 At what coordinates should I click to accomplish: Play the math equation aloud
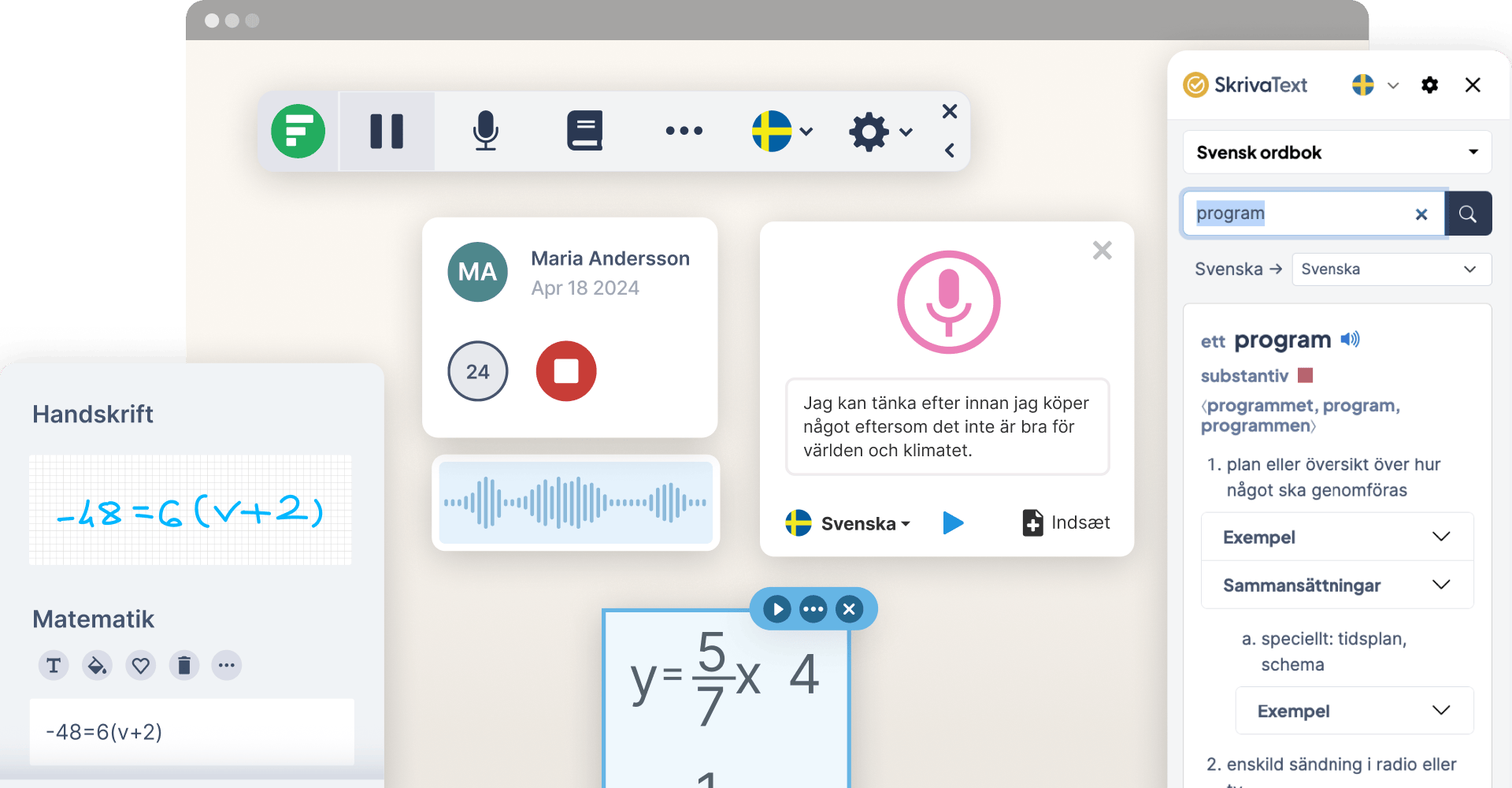pyautogui.click(x=777, y=609)
